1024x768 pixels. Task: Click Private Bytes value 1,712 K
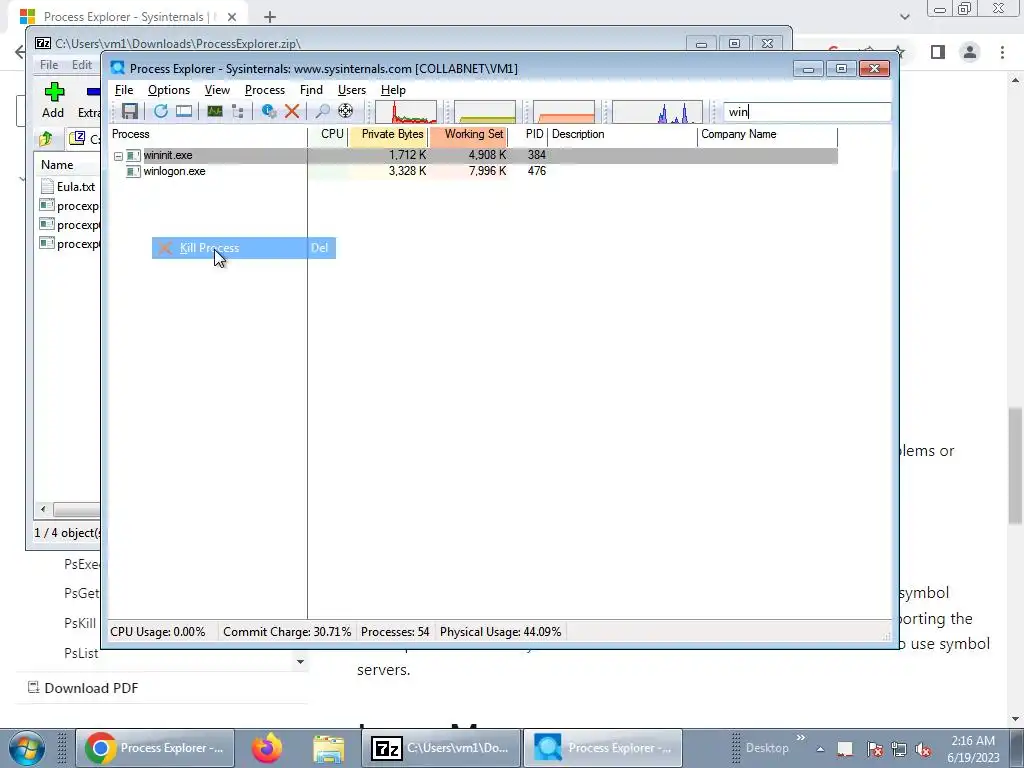[x=408, y=155]
